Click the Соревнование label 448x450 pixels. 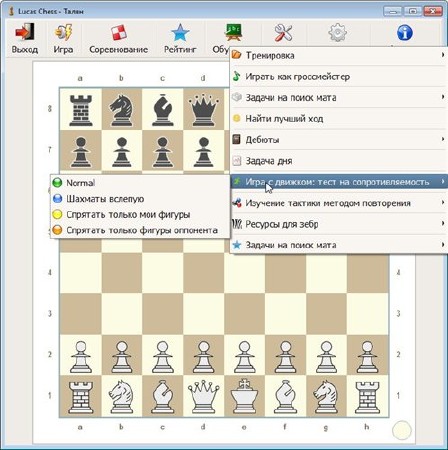(x=119, y=50)
